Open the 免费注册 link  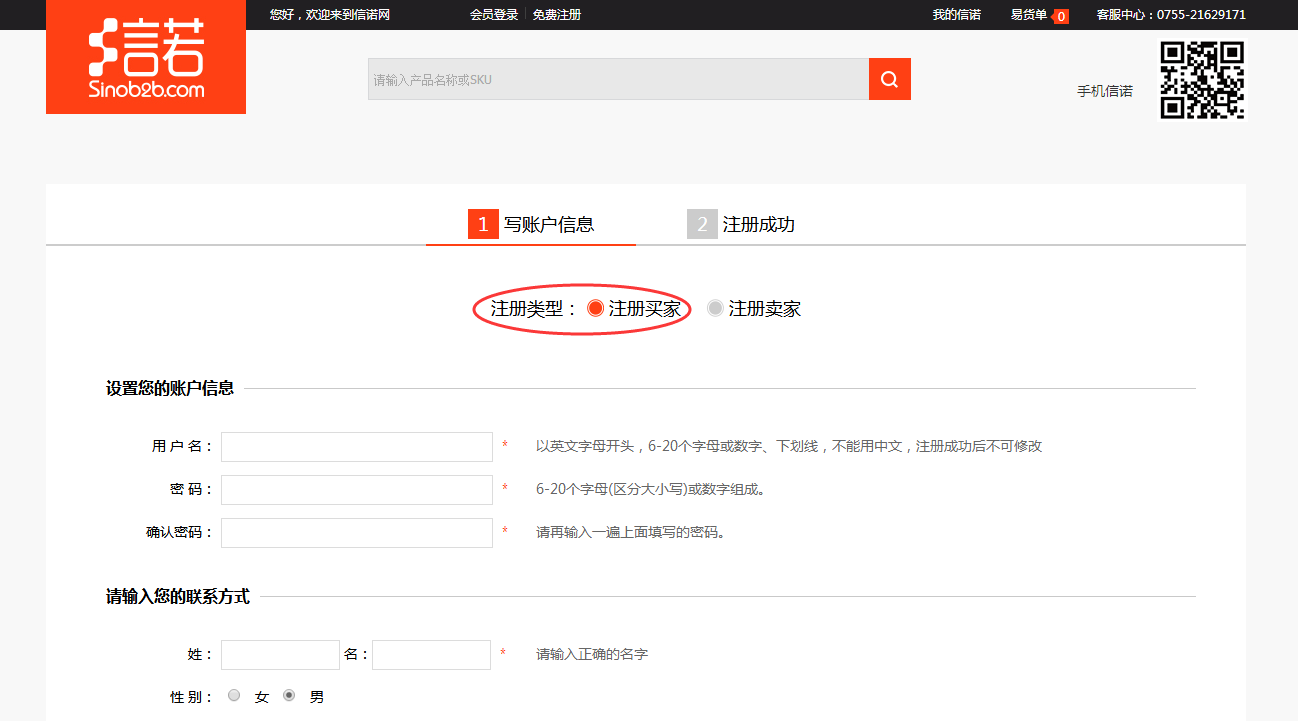pyautogui.click(x=557, y=15)
